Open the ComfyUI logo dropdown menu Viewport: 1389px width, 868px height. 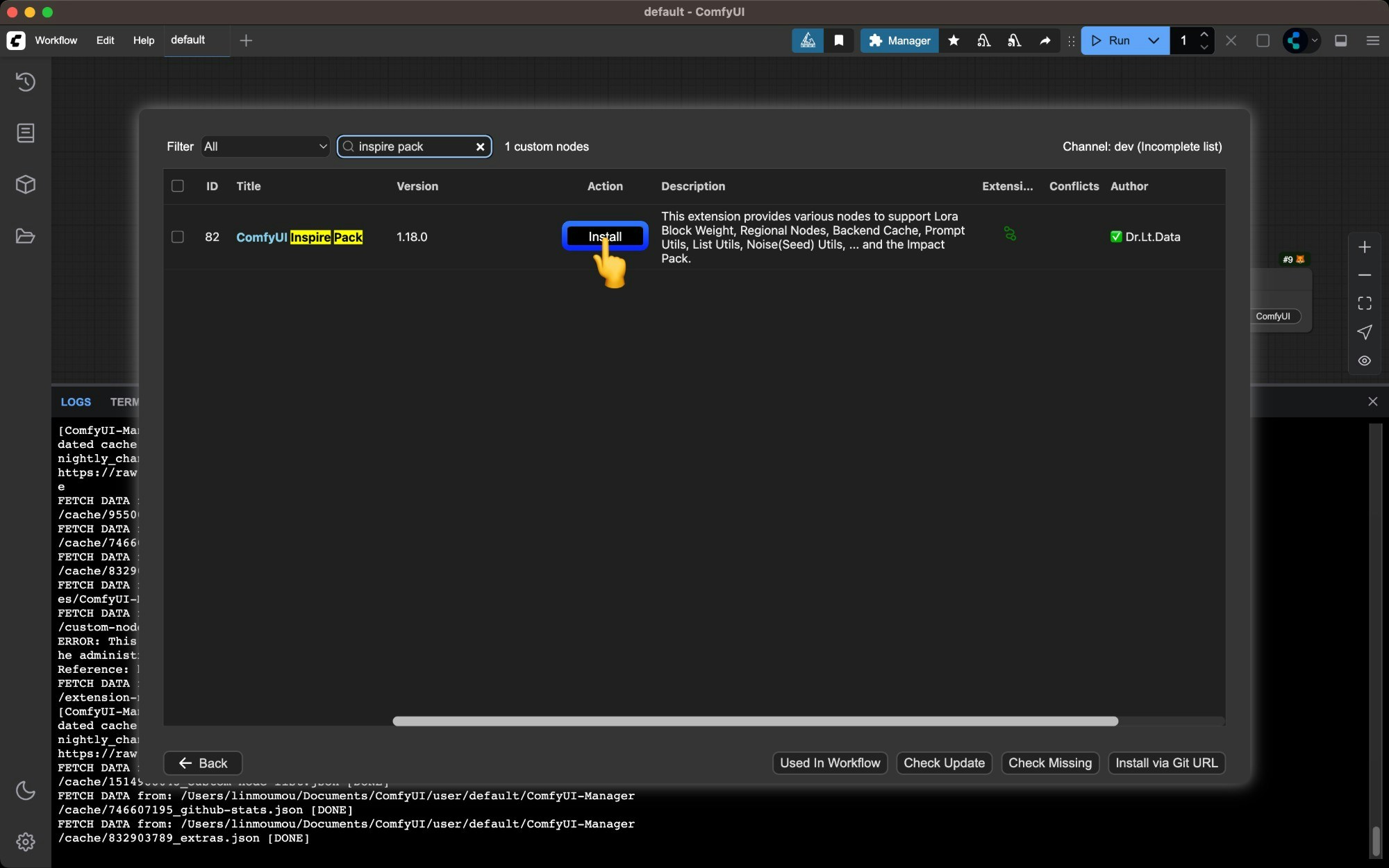pyautogui.click(x=1301, y=41)
